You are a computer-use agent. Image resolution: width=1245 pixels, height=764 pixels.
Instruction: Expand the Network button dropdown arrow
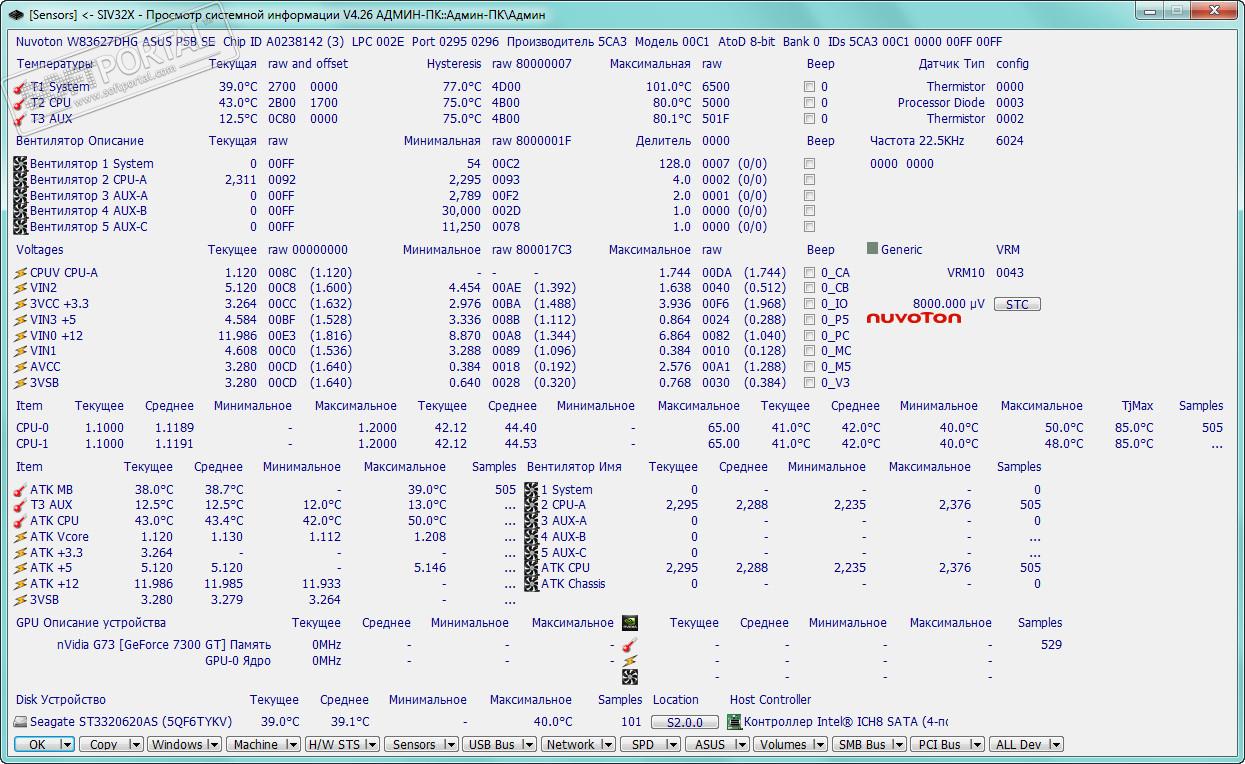tap(607, 745)
